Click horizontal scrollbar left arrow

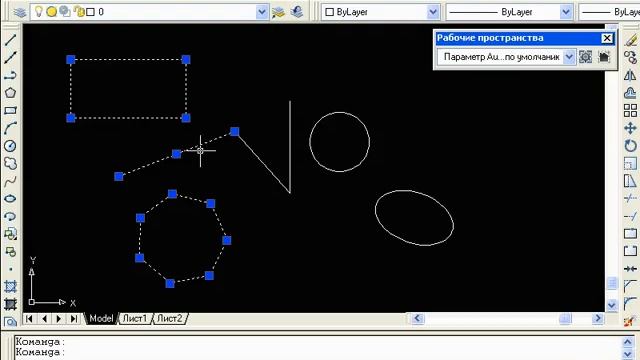(417, 318)
